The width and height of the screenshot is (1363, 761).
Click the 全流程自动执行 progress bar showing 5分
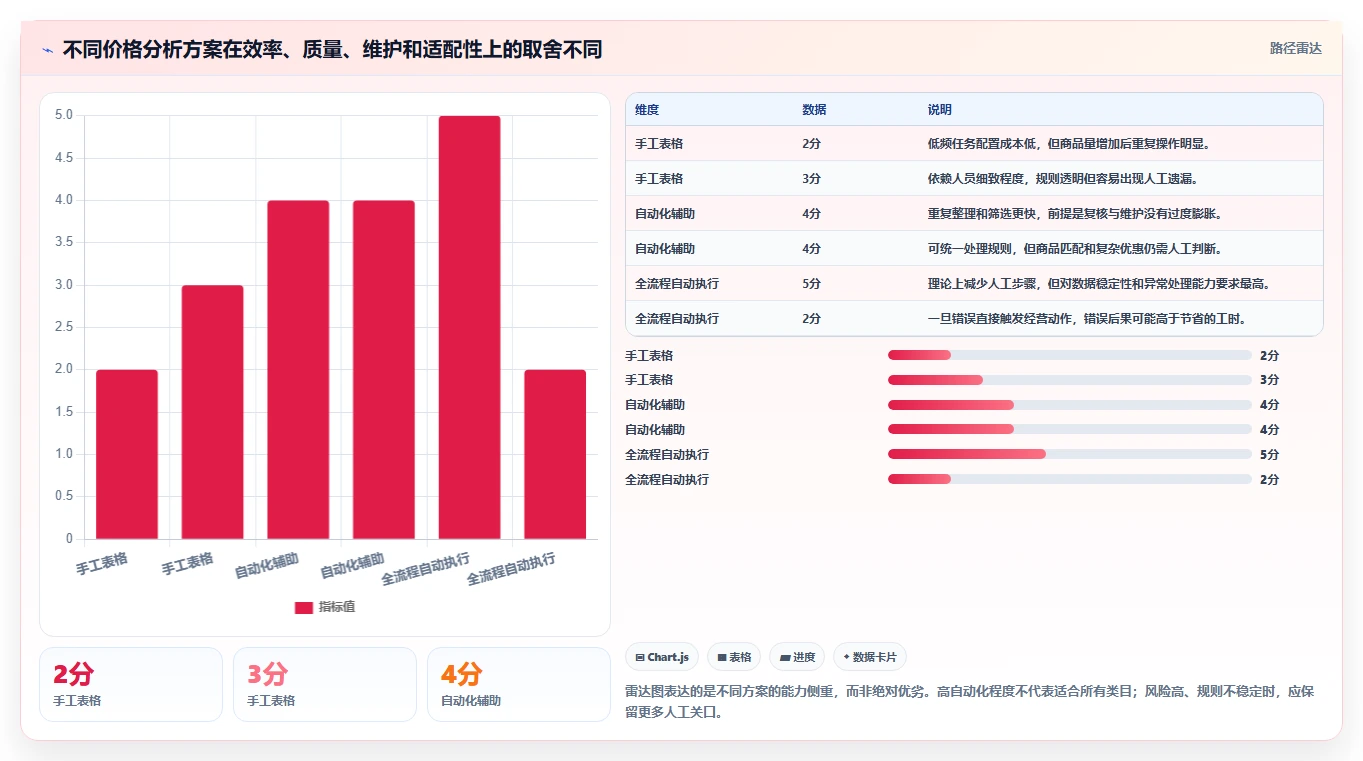(x=1070, y=454)
